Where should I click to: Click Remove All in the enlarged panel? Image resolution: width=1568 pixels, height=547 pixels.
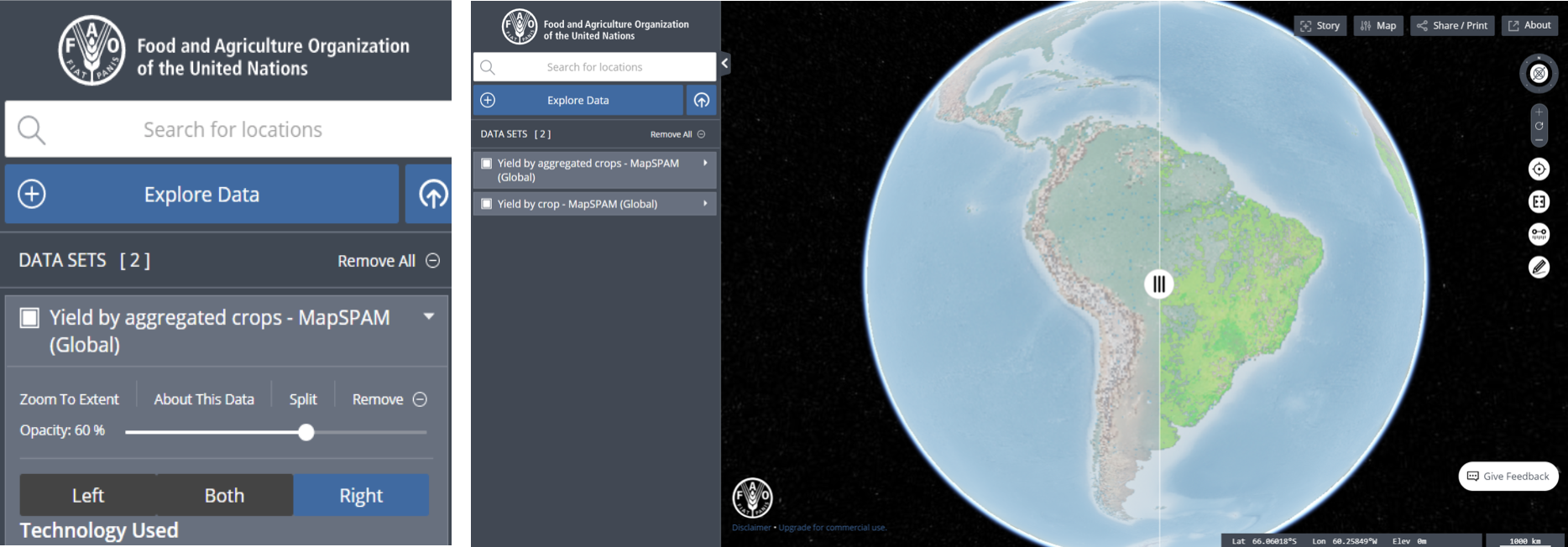coord(388,261)
